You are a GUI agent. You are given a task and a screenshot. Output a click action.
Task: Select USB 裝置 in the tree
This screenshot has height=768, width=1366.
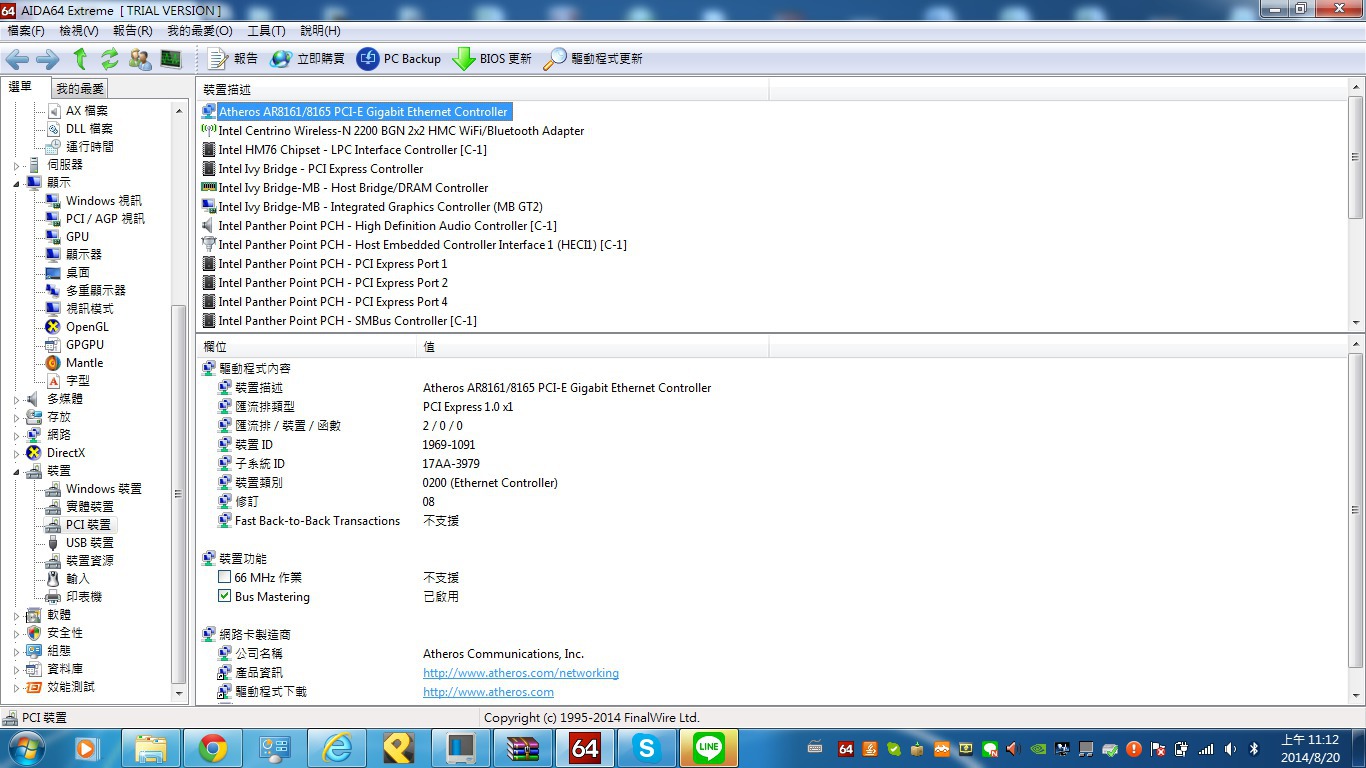click(89, 543)
